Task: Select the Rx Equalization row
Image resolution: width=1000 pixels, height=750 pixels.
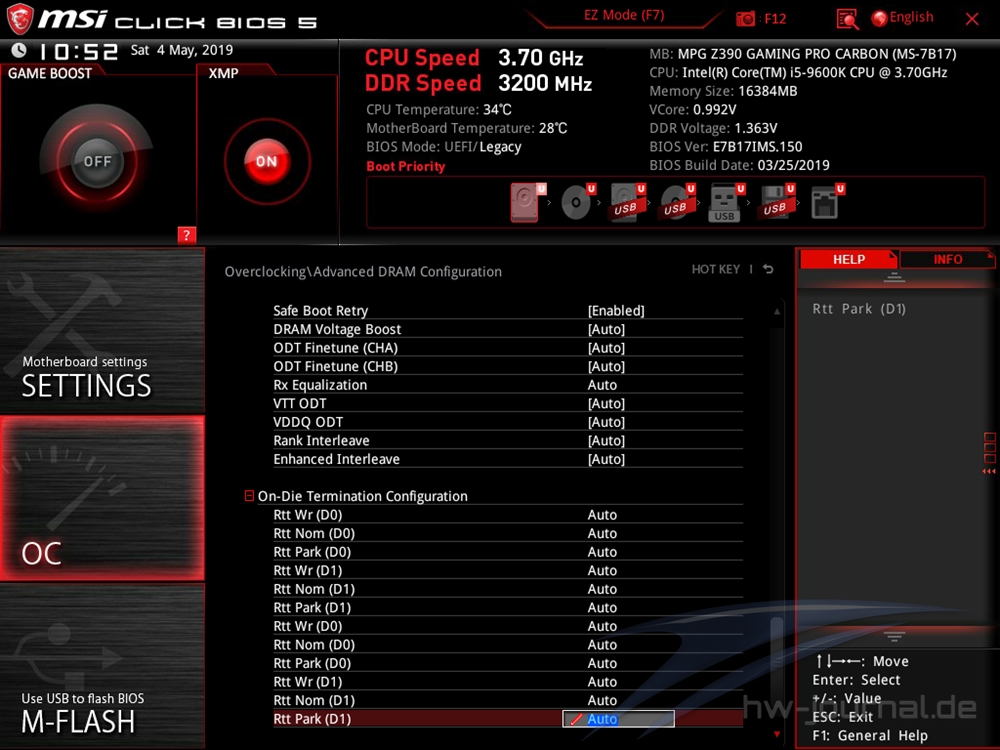Action: 508,385
